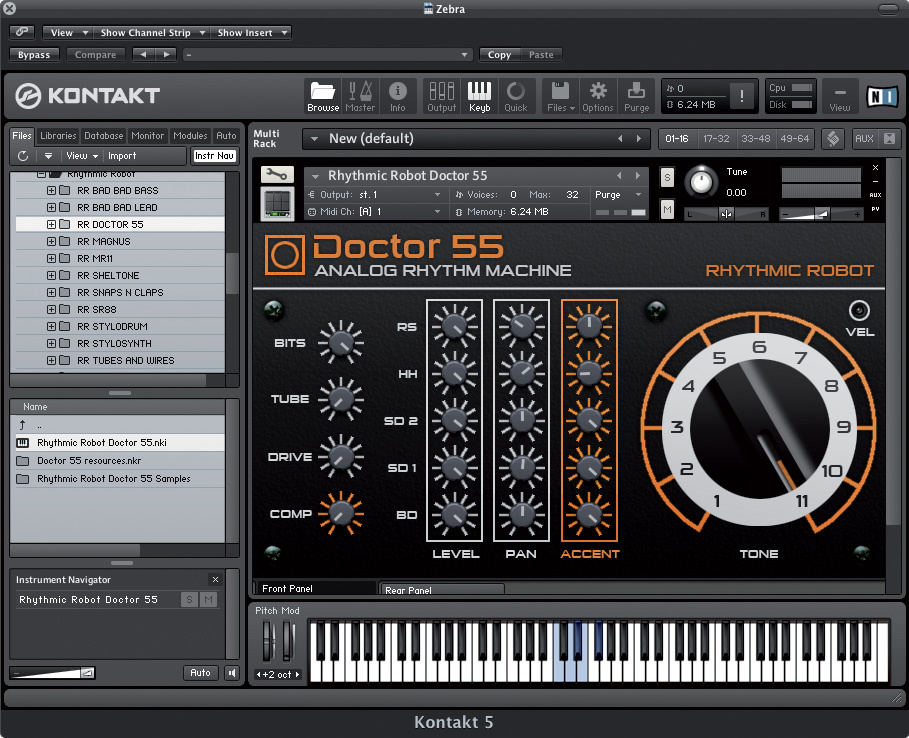Toggle the Bypass button
The width and height of the screenshot is (909, 738).
coord(34,54)
